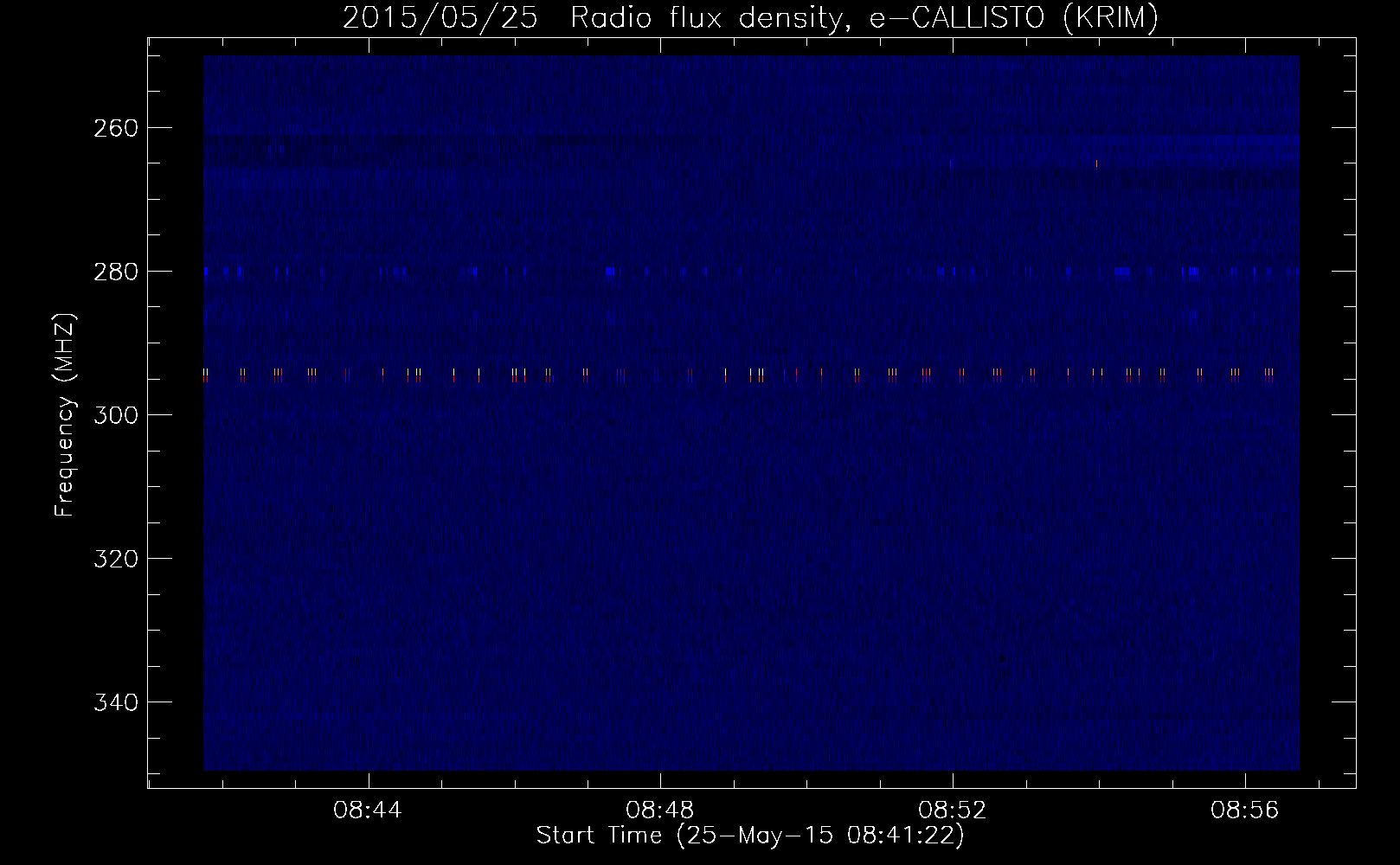Click the 08:48 time tick label
This screenshot has height=865, width=1400.
click(x=660, y=811)
